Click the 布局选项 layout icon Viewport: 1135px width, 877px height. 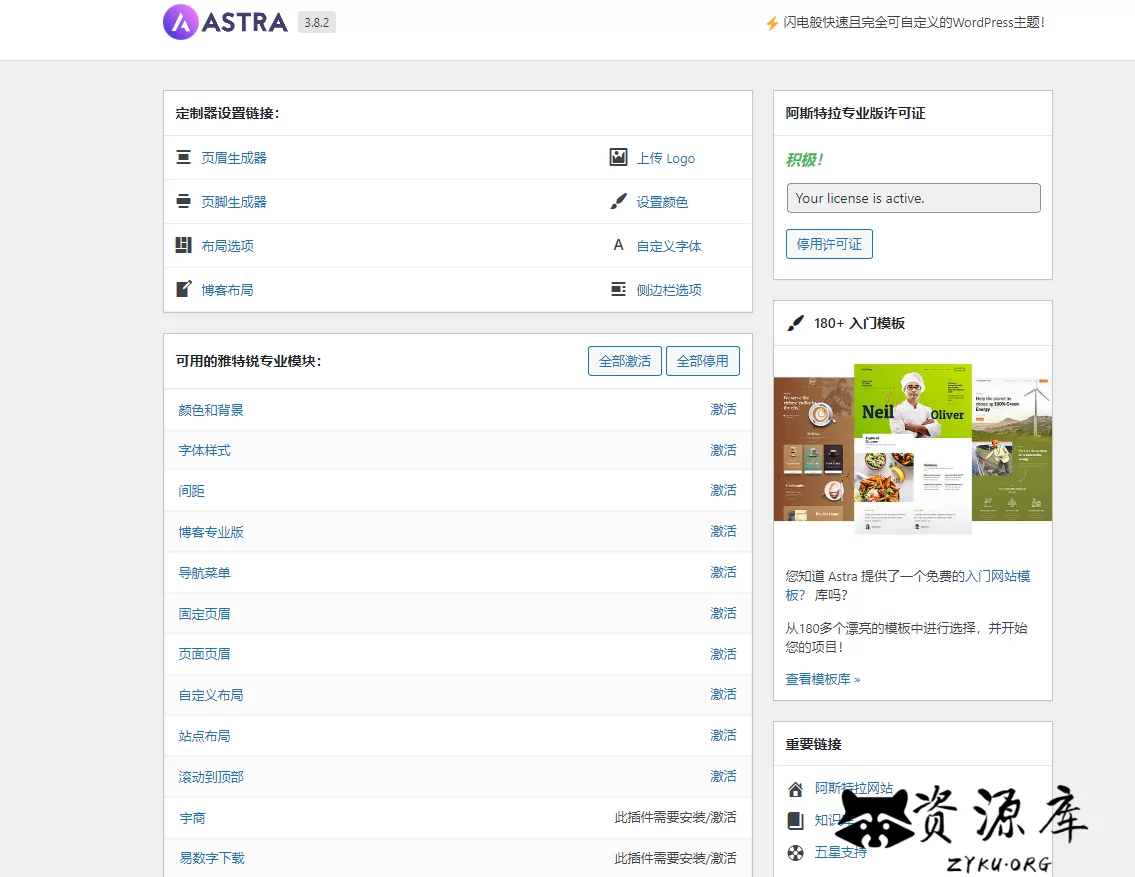[x=183, y=245]
